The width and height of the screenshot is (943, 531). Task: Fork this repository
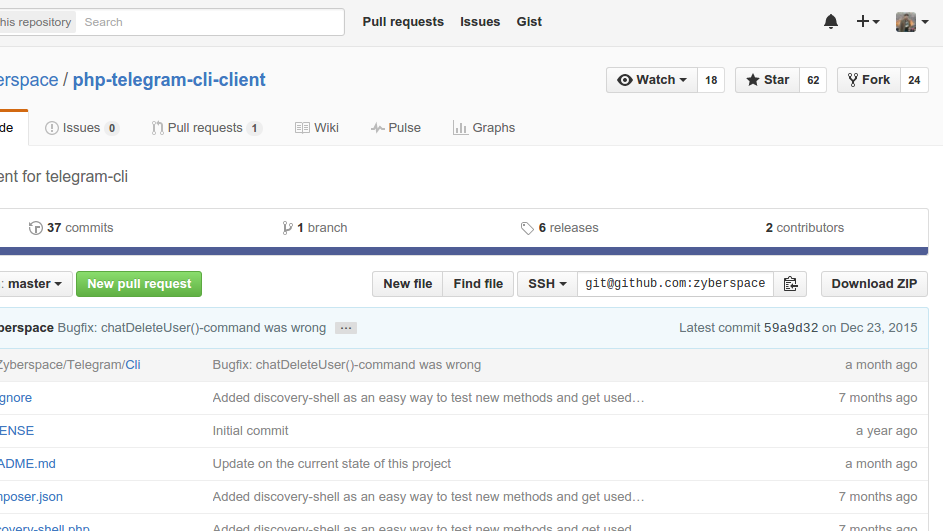[x=869, y=80]
